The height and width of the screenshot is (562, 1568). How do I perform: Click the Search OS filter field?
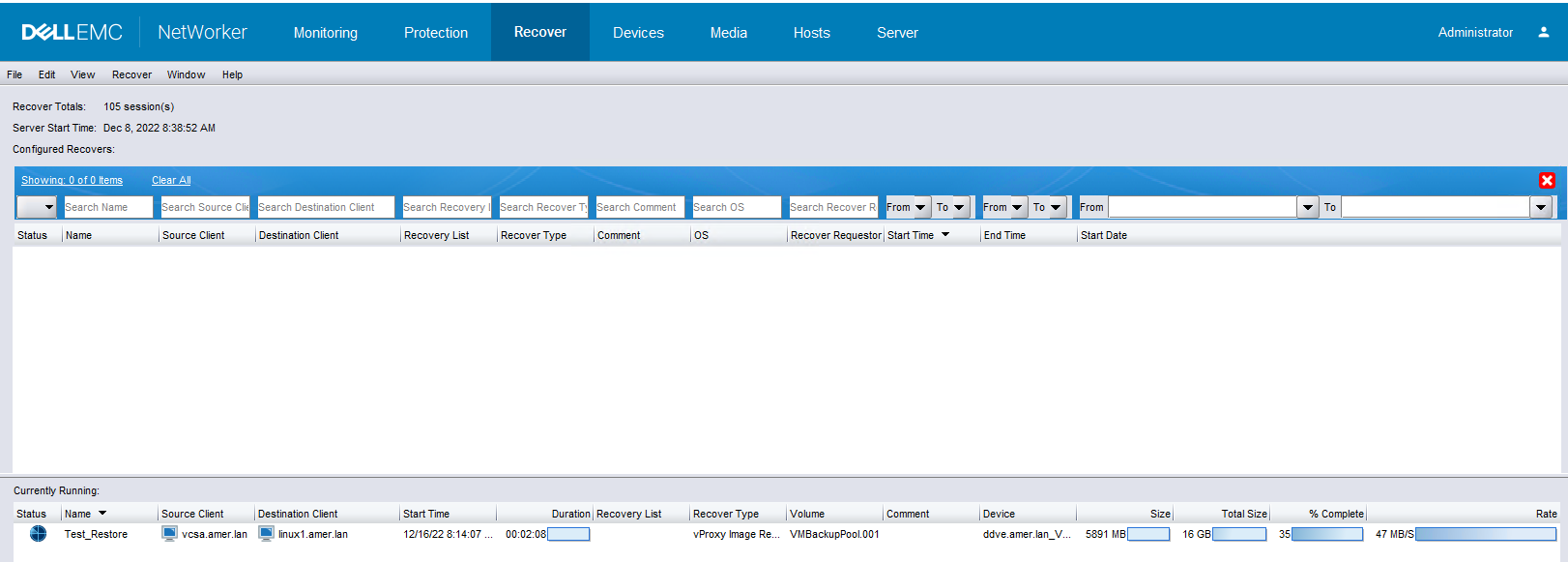(737, 207)
